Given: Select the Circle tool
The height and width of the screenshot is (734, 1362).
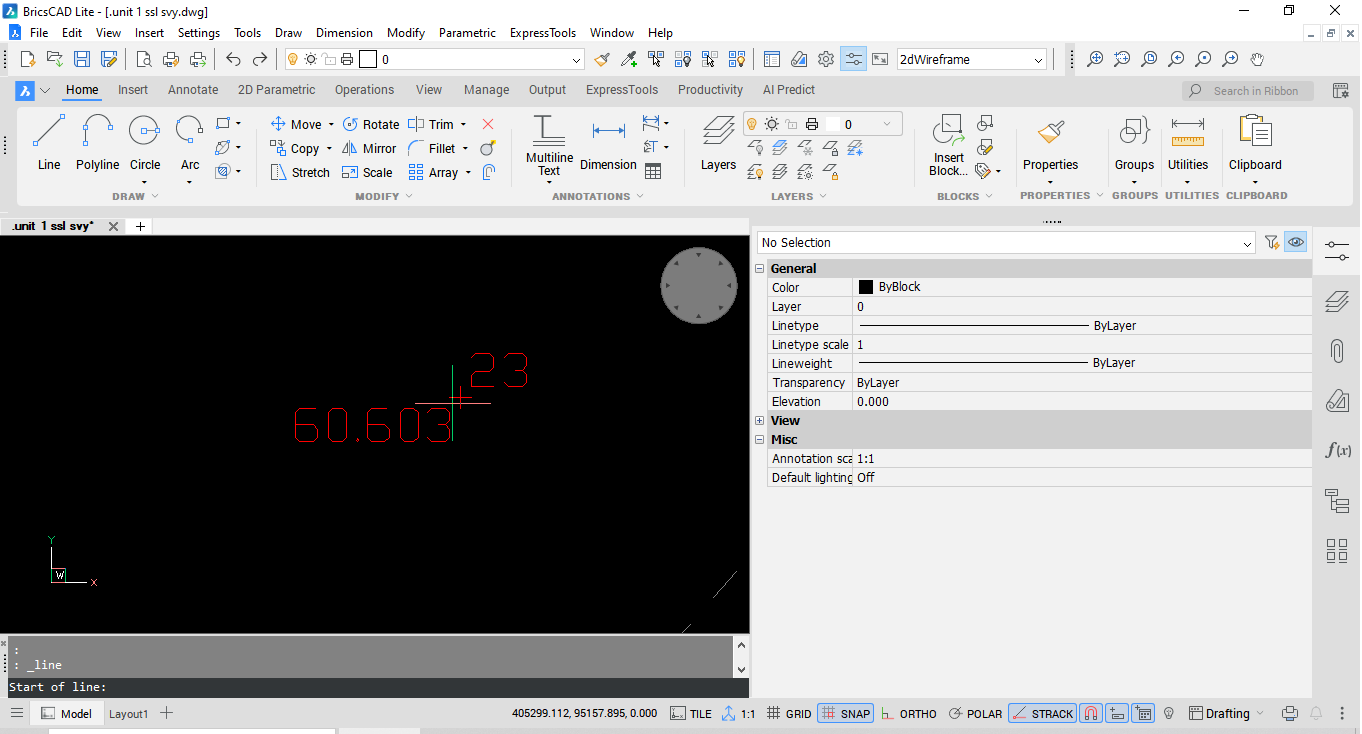Looking at the screenshot, I should pyautogui.click(x=145, y=143).
